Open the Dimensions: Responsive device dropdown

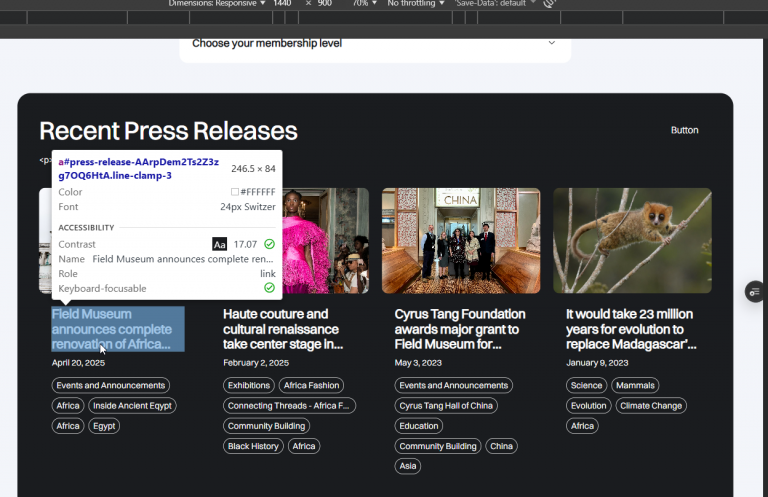click(216, 3)
